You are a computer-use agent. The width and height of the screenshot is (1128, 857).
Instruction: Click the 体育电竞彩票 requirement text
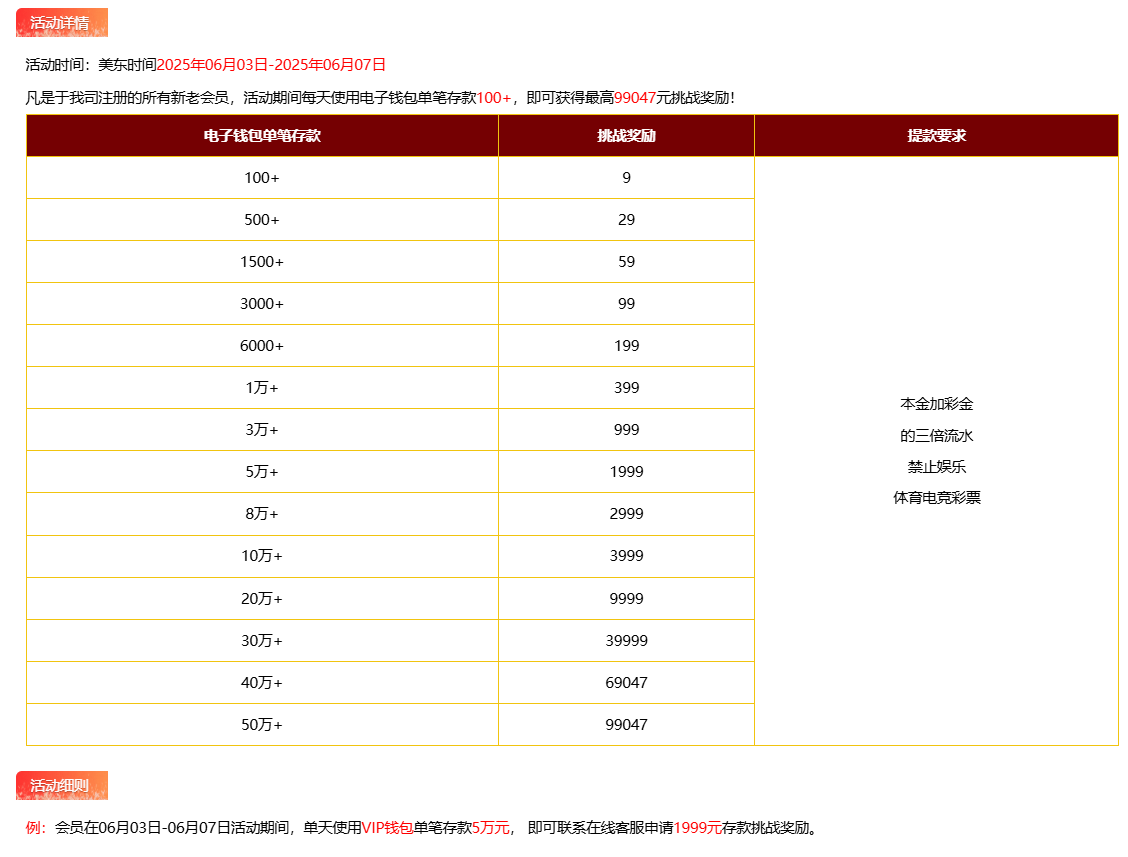[936, 497]
